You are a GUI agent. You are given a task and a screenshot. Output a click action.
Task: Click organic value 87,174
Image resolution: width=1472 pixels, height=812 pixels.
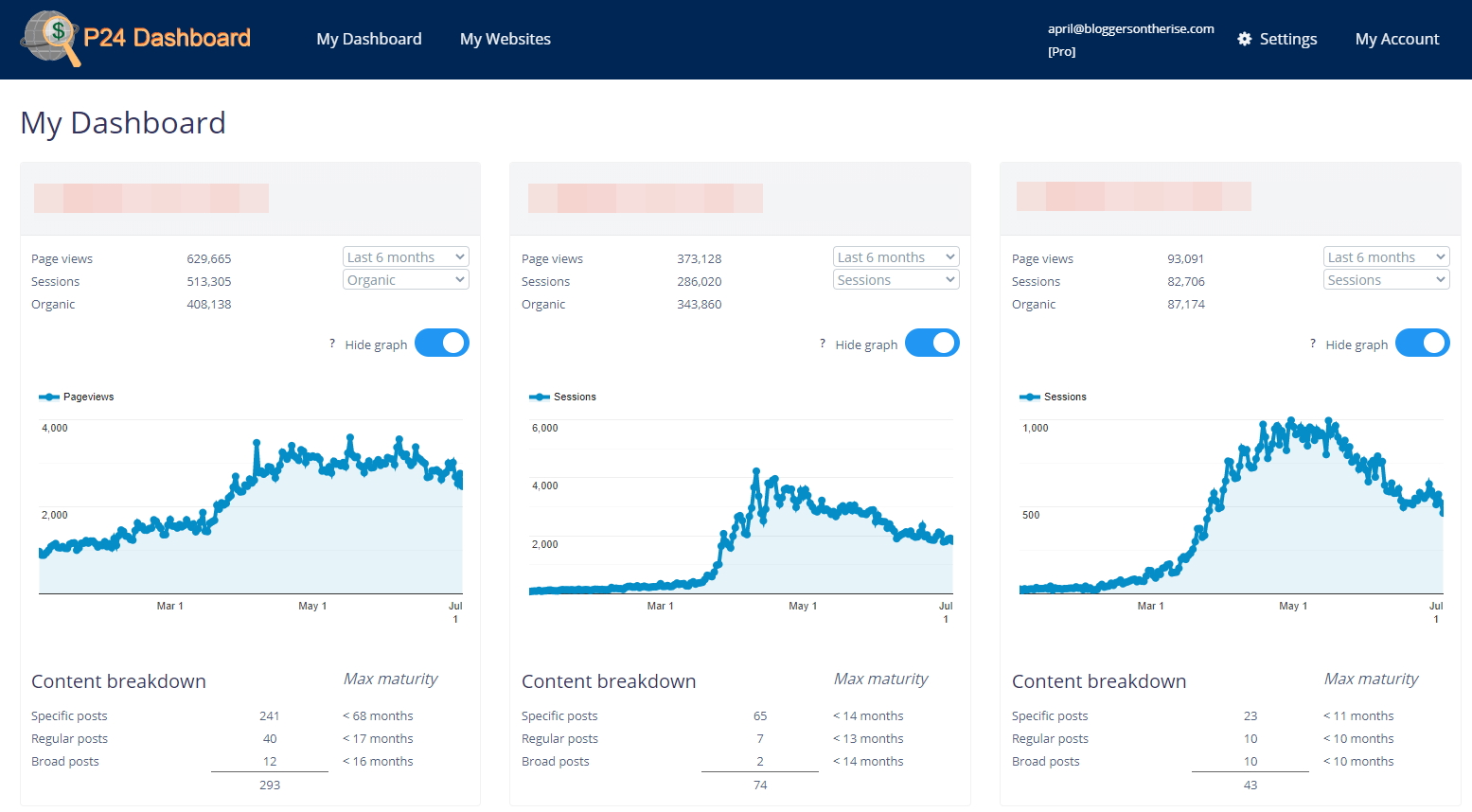click(1186, 304)
